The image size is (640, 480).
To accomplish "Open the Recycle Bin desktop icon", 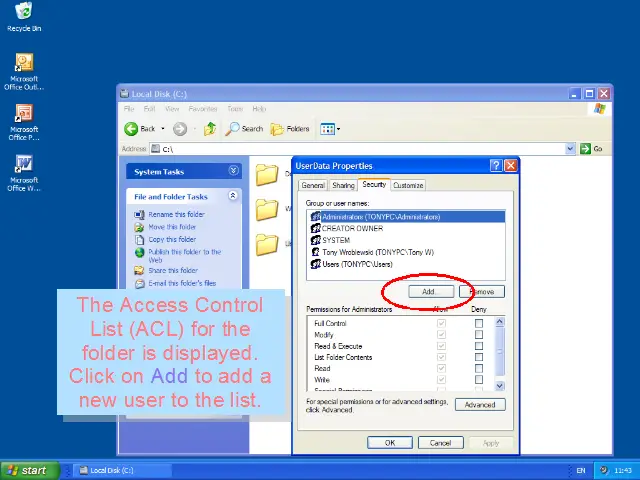I will pos(23,12).
